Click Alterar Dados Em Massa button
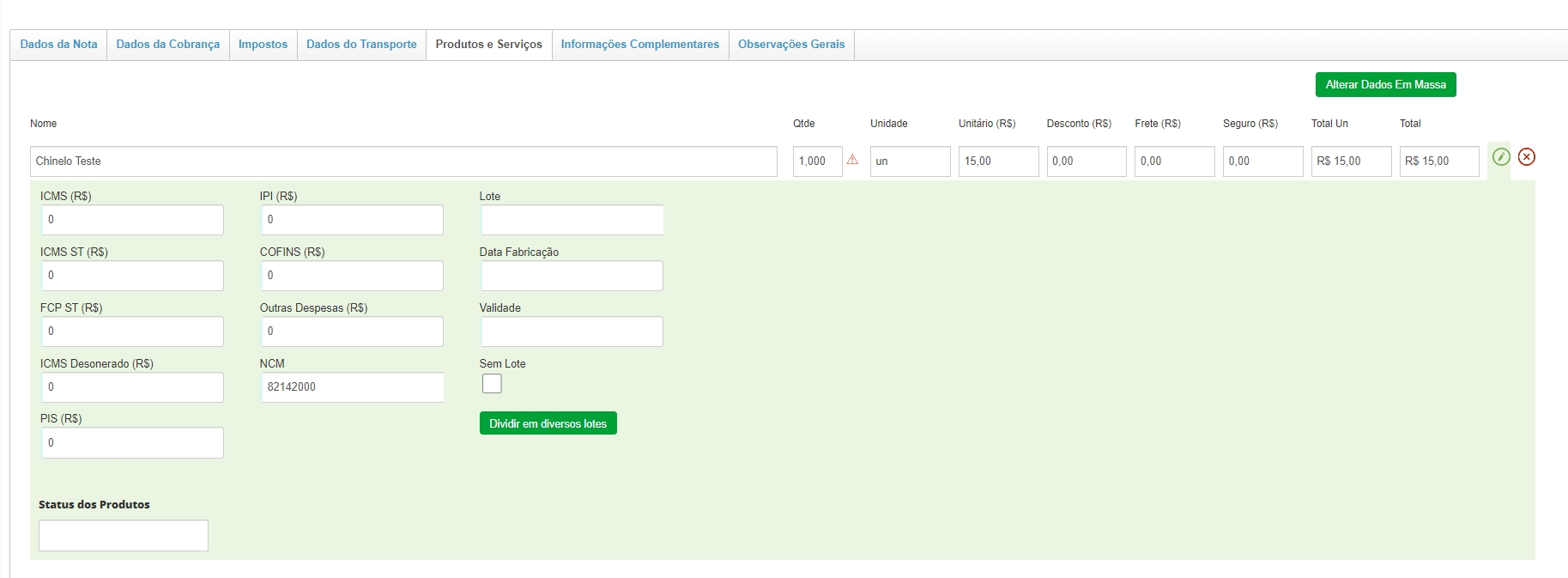1568x578 pixels. 1384,84
